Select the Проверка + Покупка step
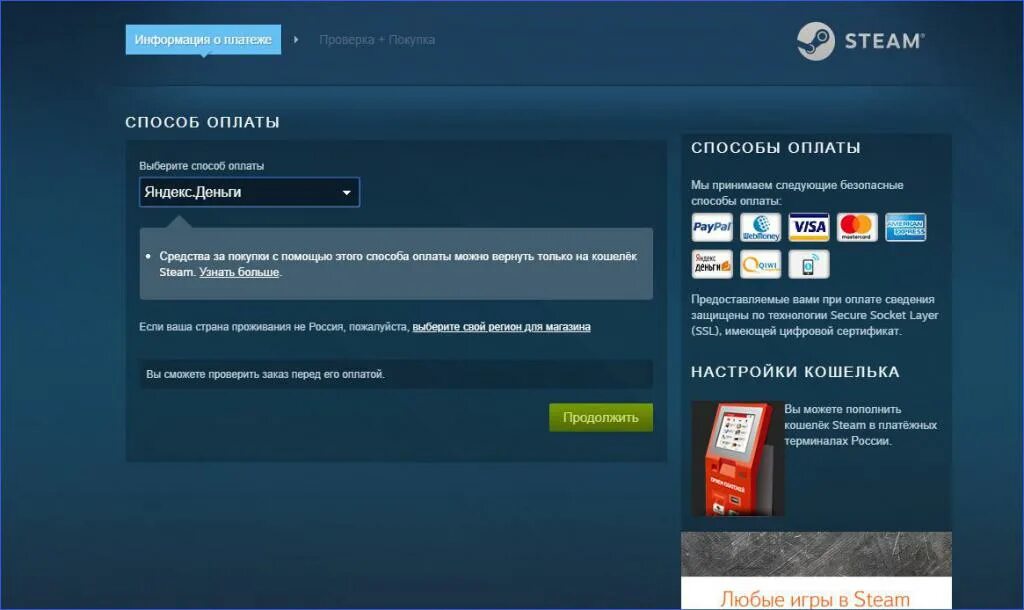Image resolution: width=1024 pixels, height=610 pixels. tap(377, 40)
